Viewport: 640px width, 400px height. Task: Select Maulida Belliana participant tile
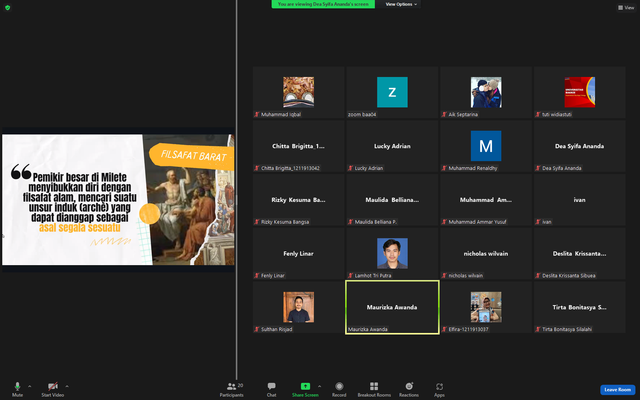tap(392, 200)
